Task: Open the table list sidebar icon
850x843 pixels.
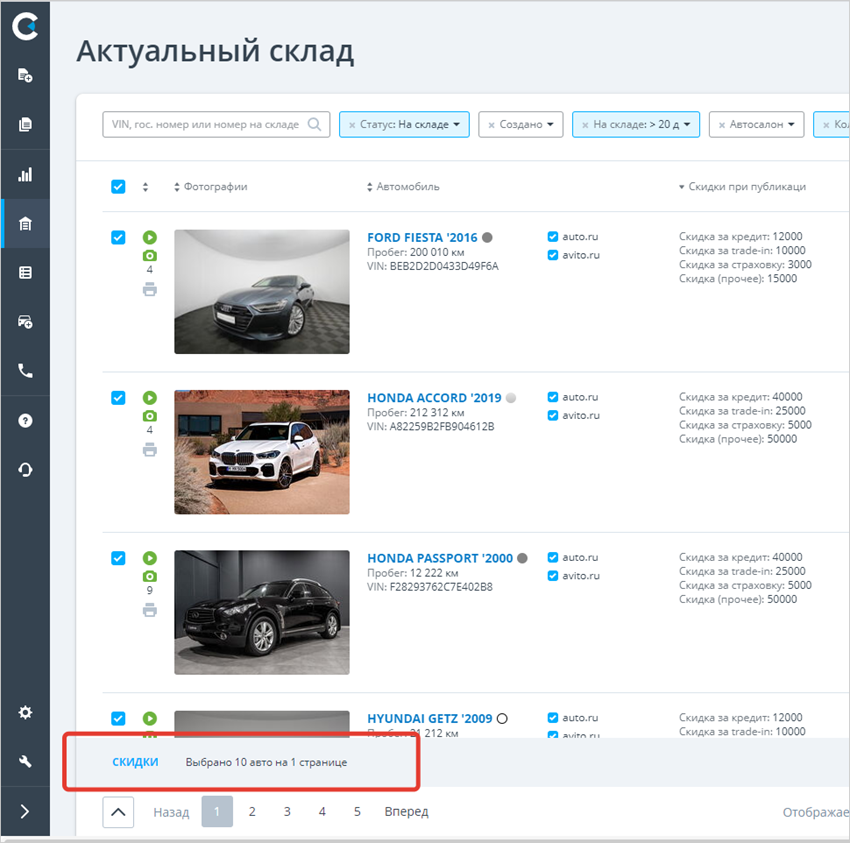Action: tap(25, 272)
